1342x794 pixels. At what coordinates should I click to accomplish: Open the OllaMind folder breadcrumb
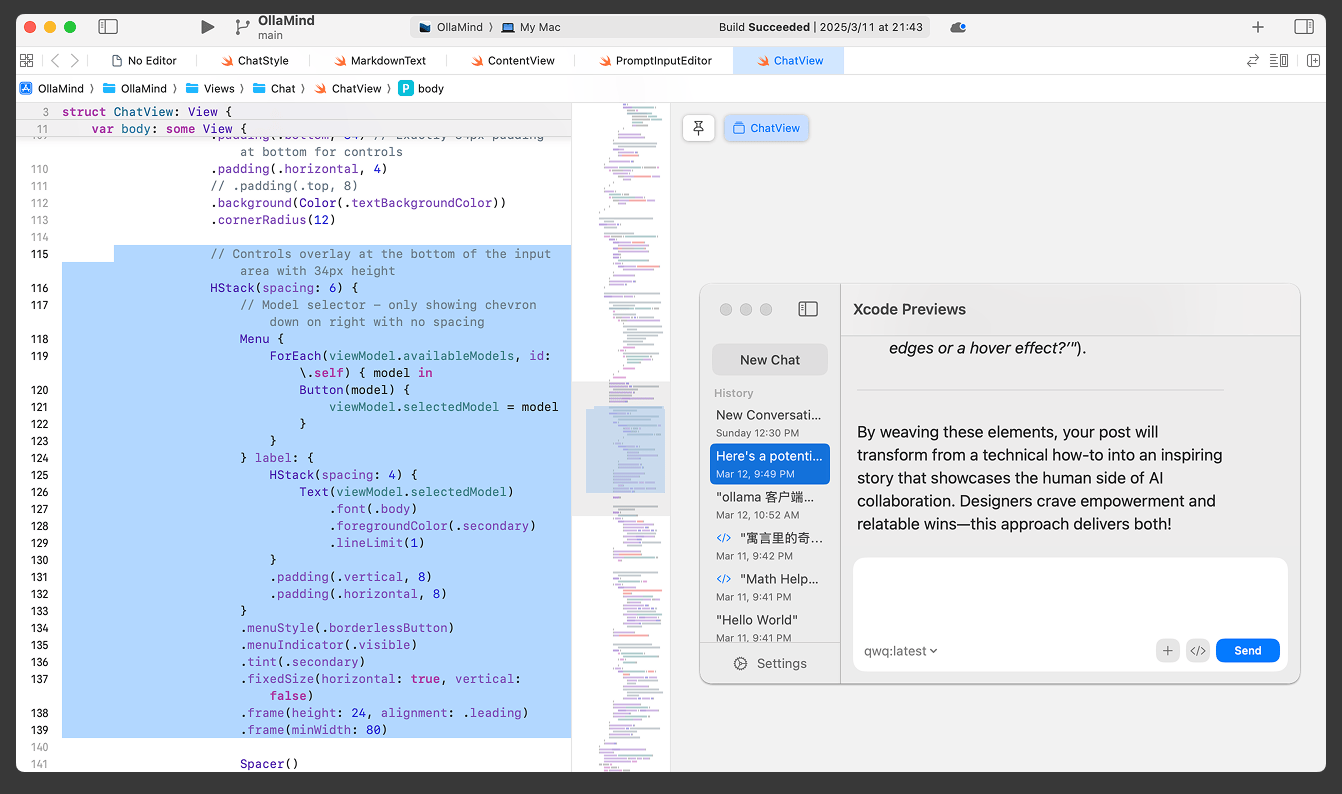coord(136,88)
